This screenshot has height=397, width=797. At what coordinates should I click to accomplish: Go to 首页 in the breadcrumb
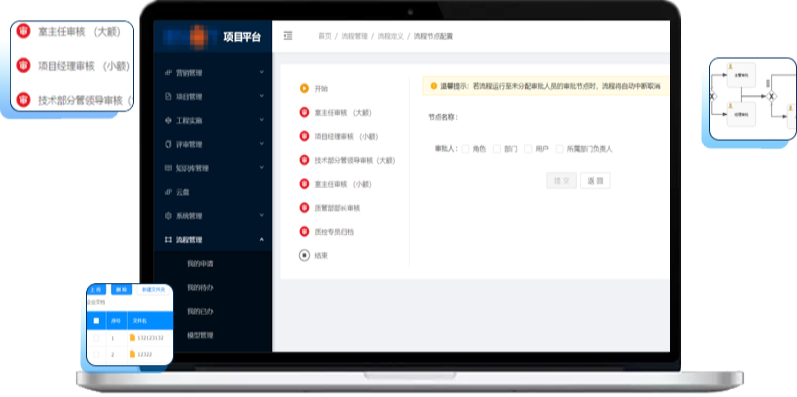(x=324, y=36)
